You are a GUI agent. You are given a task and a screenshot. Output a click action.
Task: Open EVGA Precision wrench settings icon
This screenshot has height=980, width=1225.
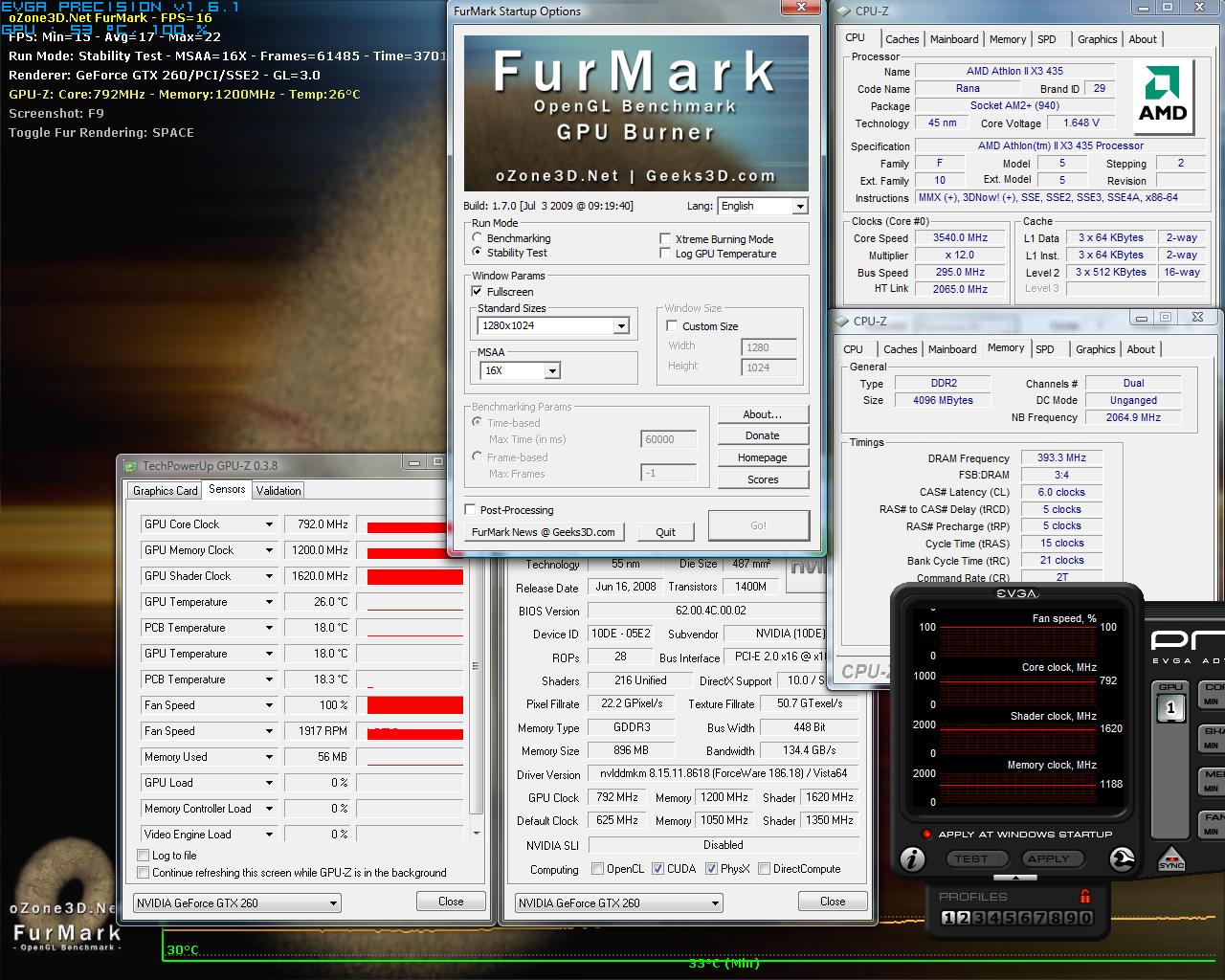point(1122,859)
